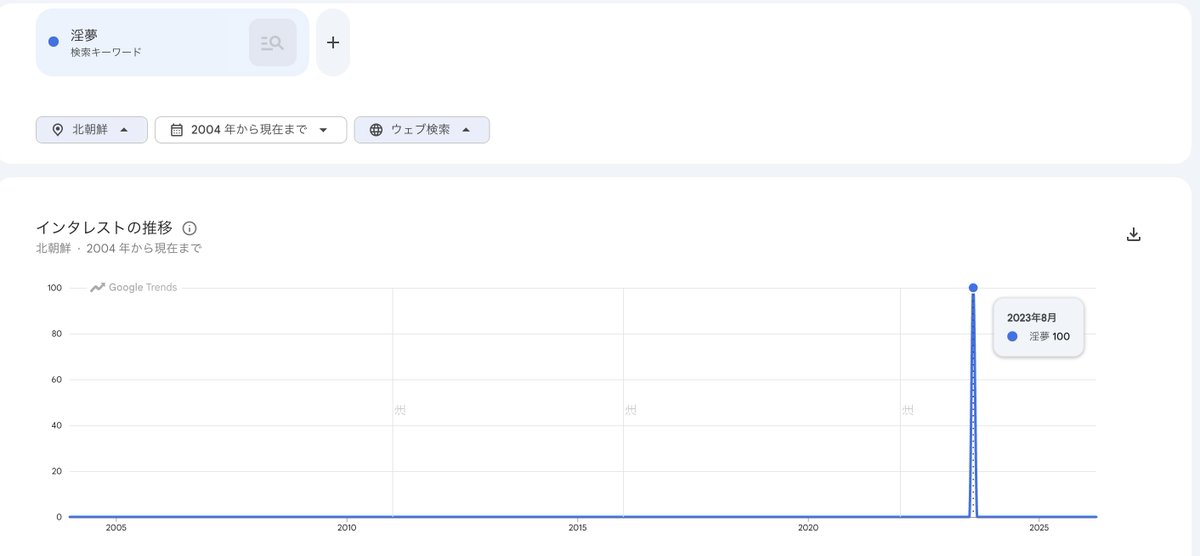Click the location pin icon in the region filter
1200x556 pixels.
pyautogui.click(x=57, y=130)
